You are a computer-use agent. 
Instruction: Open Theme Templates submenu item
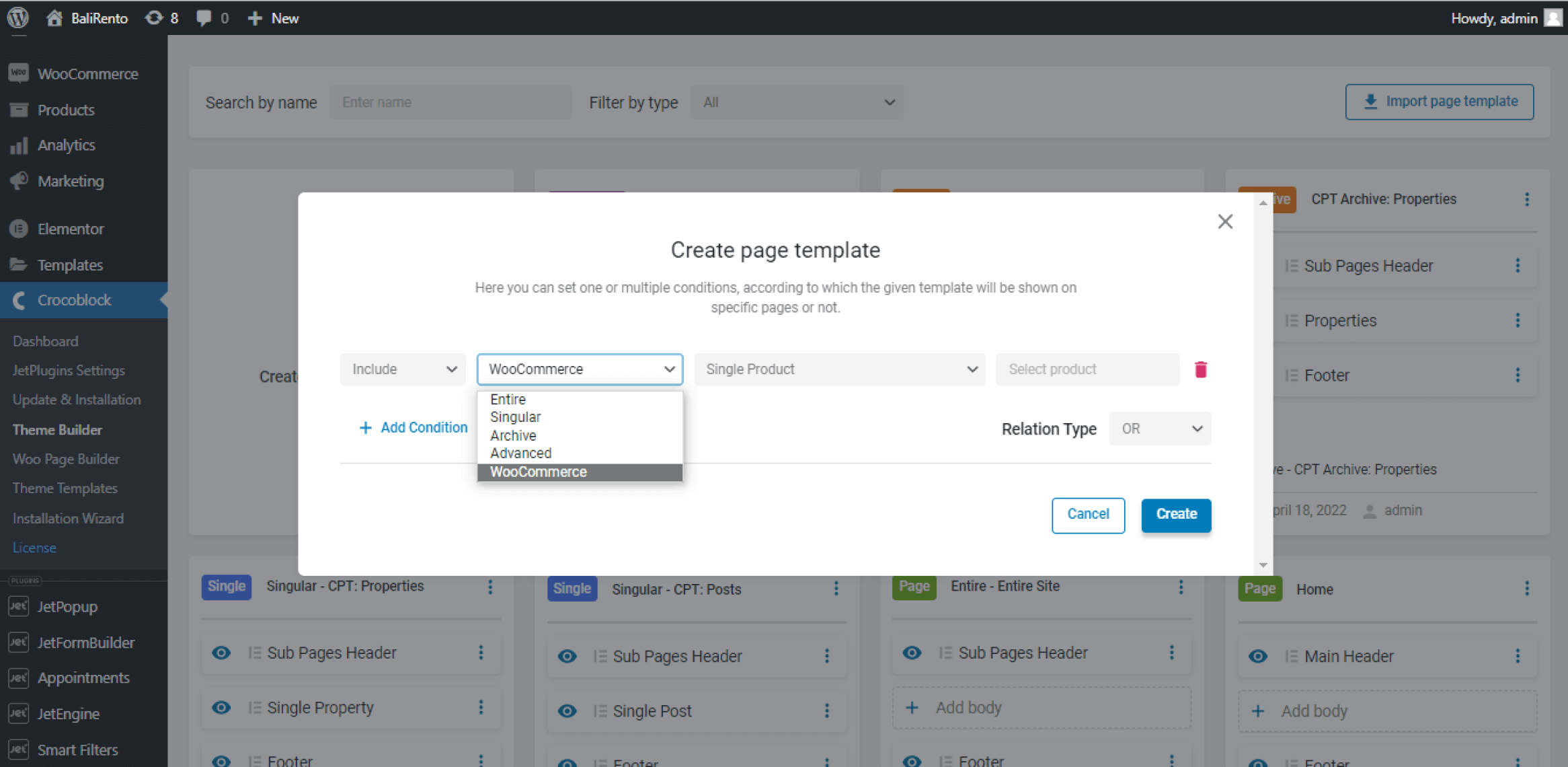[65, 488]
